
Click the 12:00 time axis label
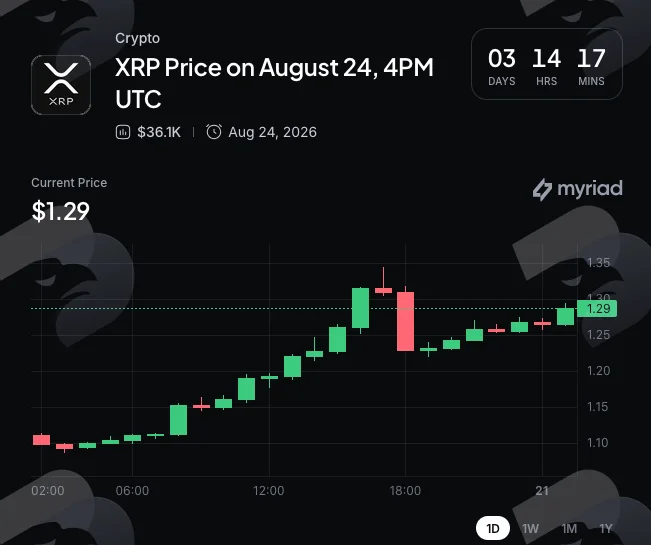coord(269,491)
